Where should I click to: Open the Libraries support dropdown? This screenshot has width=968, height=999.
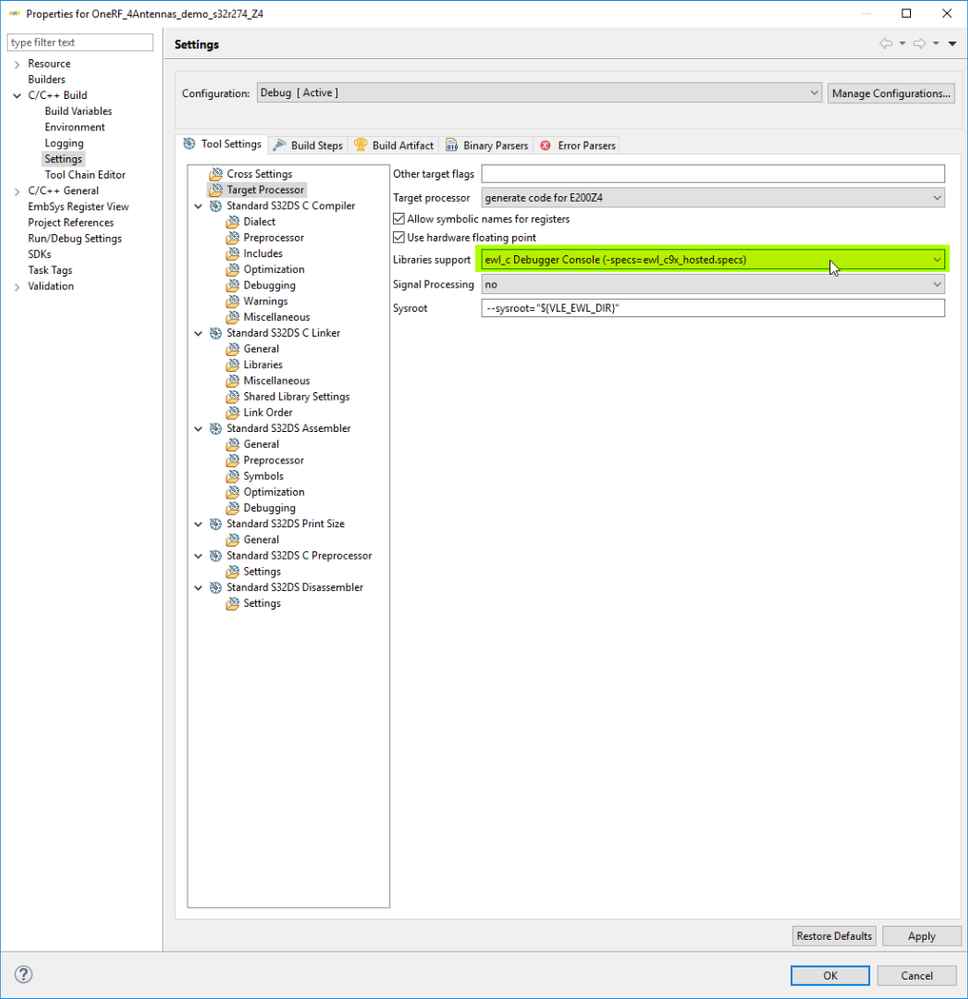(713, 260)
